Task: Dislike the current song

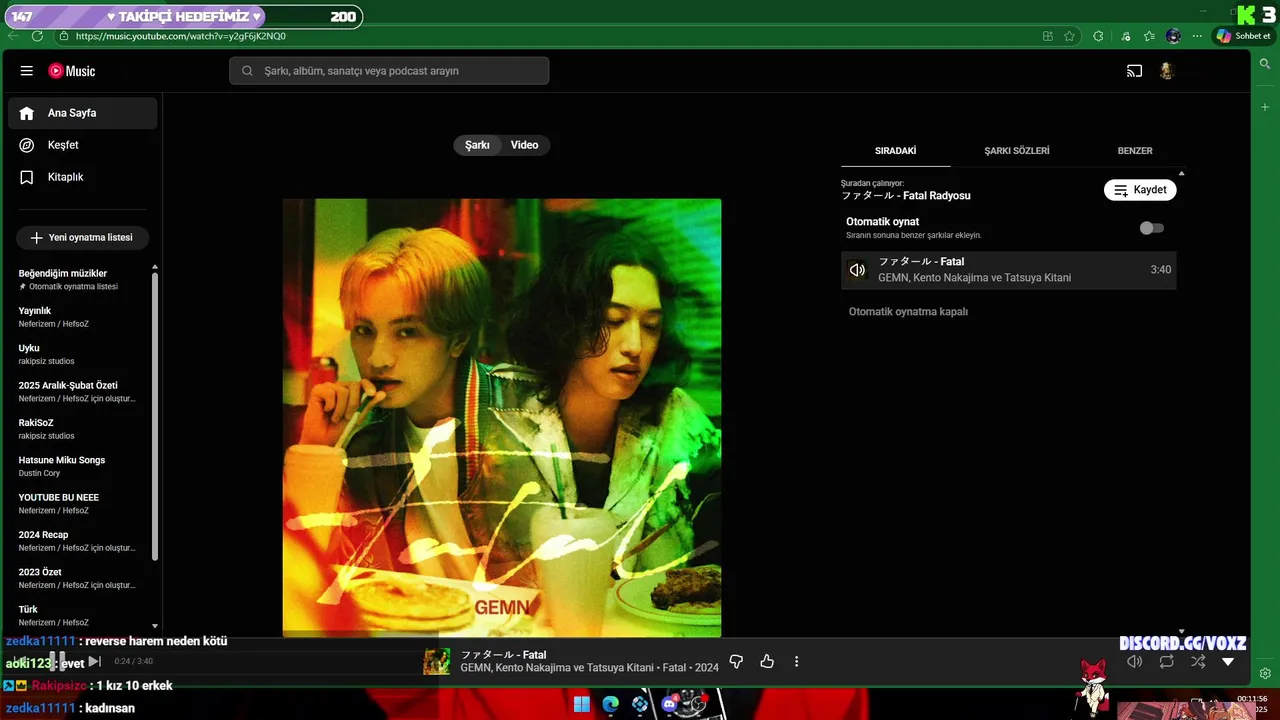Action: 736,661
